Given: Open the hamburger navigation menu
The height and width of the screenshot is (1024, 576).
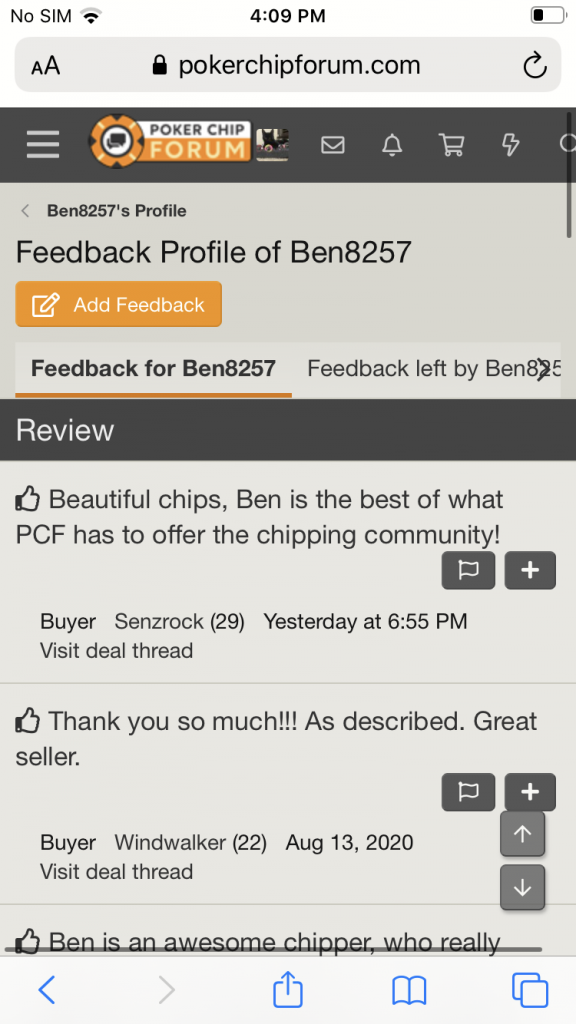Looking at the screenshot, I should [x=43, y=144].
